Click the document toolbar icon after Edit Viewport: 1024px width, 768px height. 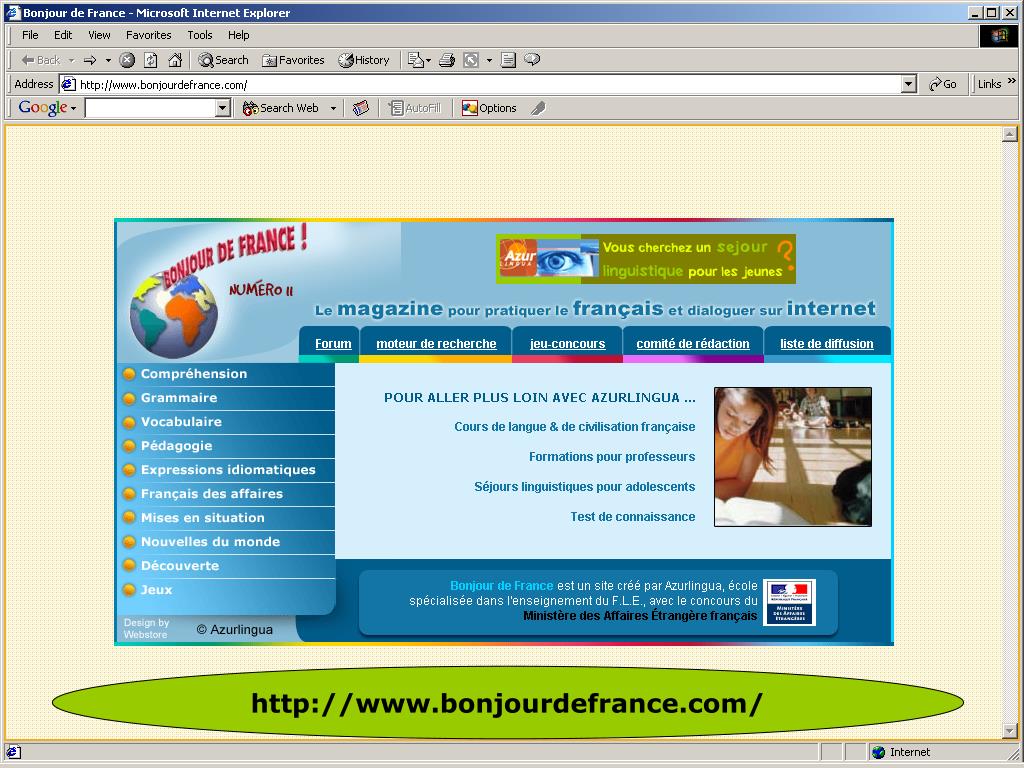coord(508,60)
